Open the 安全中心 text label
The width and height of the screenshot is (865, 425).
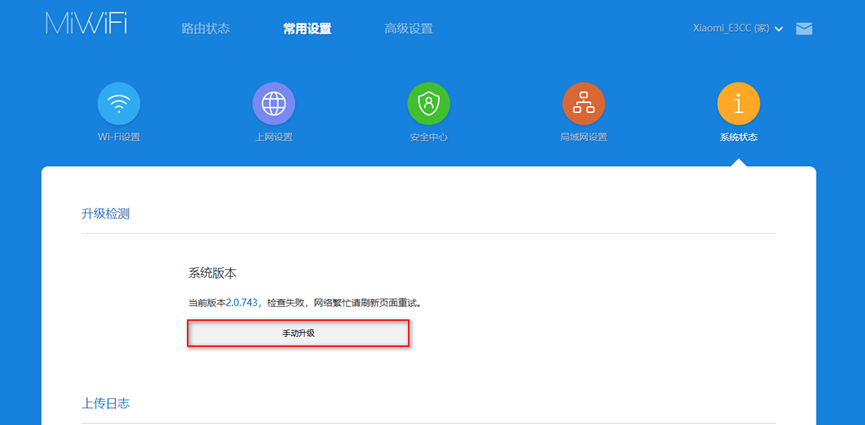(x=428, y=137)
